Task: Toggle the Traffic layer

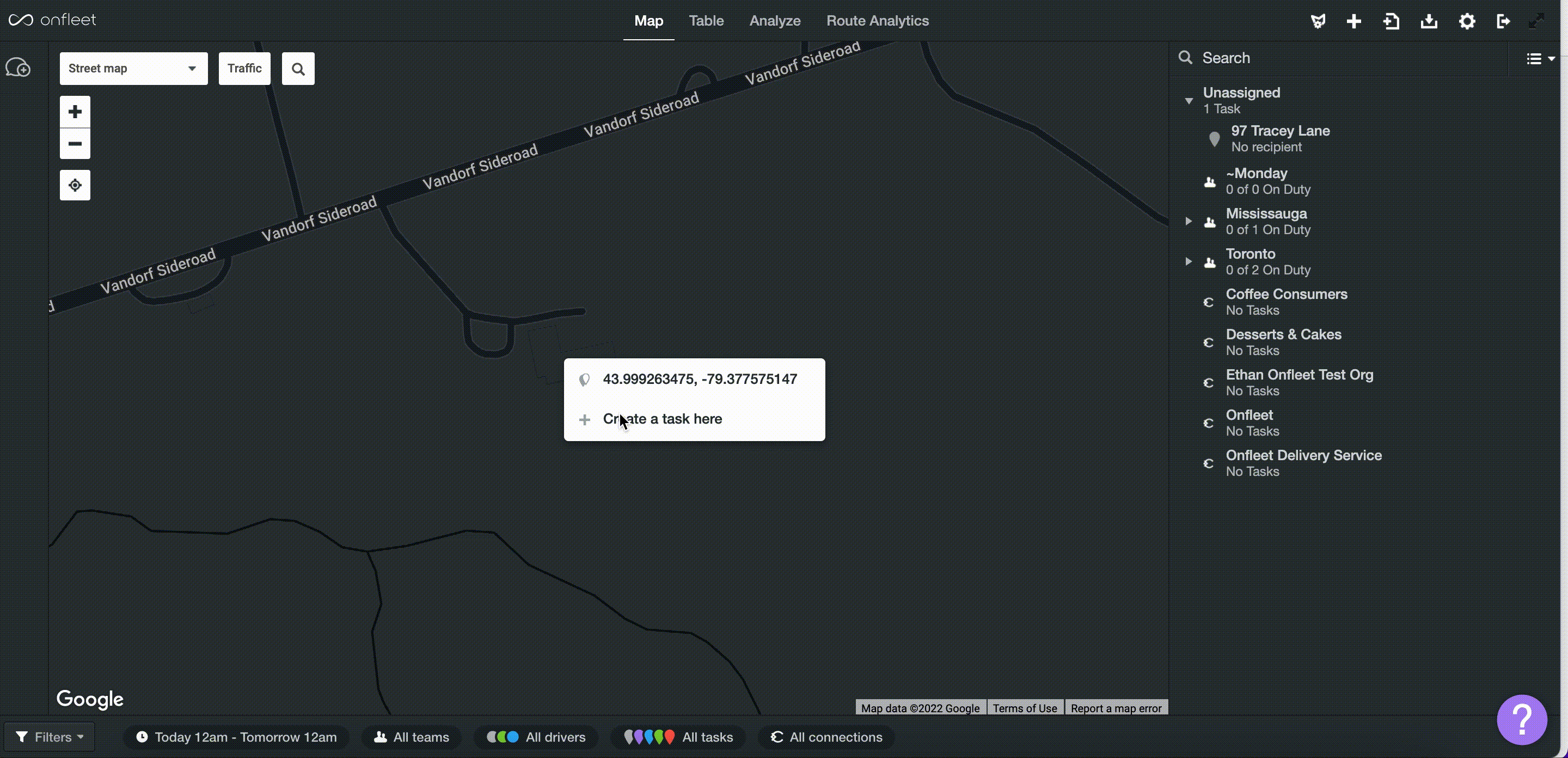Action: 244,69
